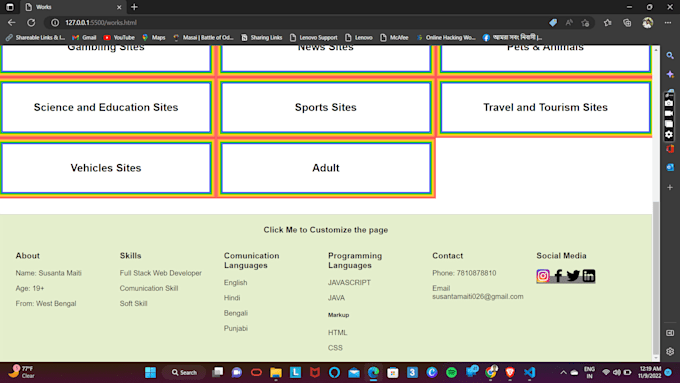The image size is (680, 383).
Task: Add this page to favorites
Action: coord(585,23)
